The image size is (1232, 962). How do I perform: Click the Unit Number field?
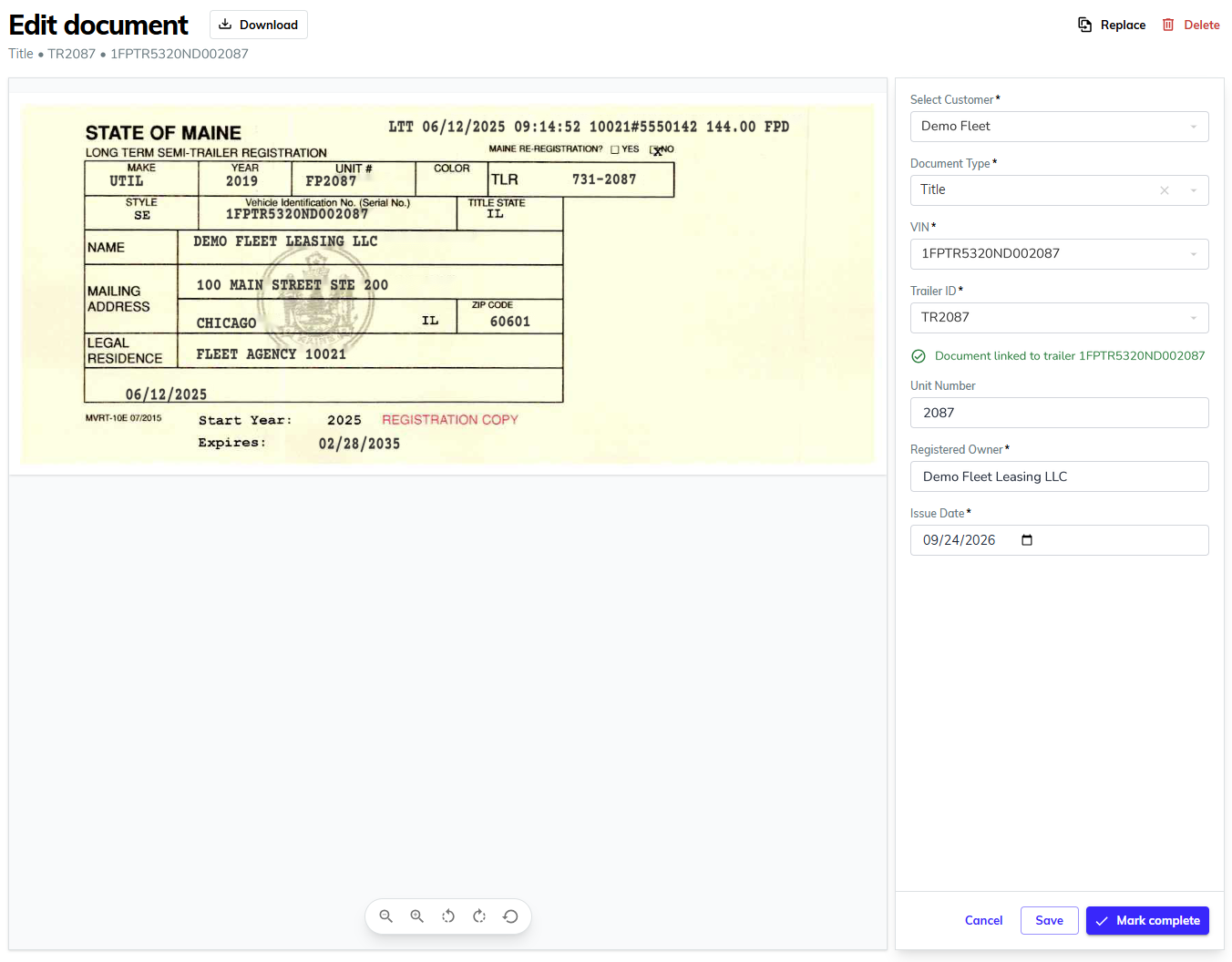coord(1060,413)
